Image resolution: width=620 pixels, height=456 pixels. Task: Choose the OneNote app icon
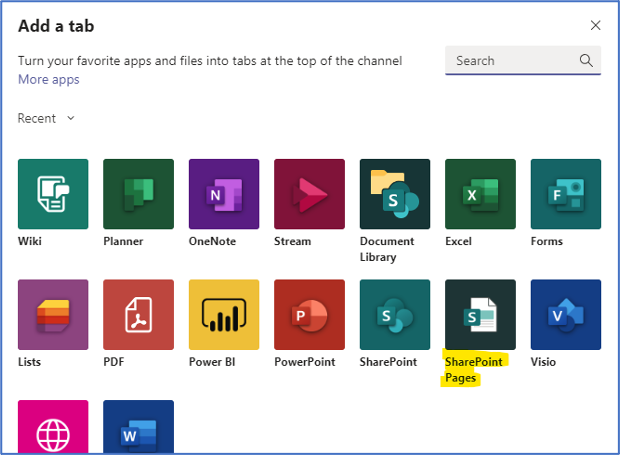tap(224, 194)
